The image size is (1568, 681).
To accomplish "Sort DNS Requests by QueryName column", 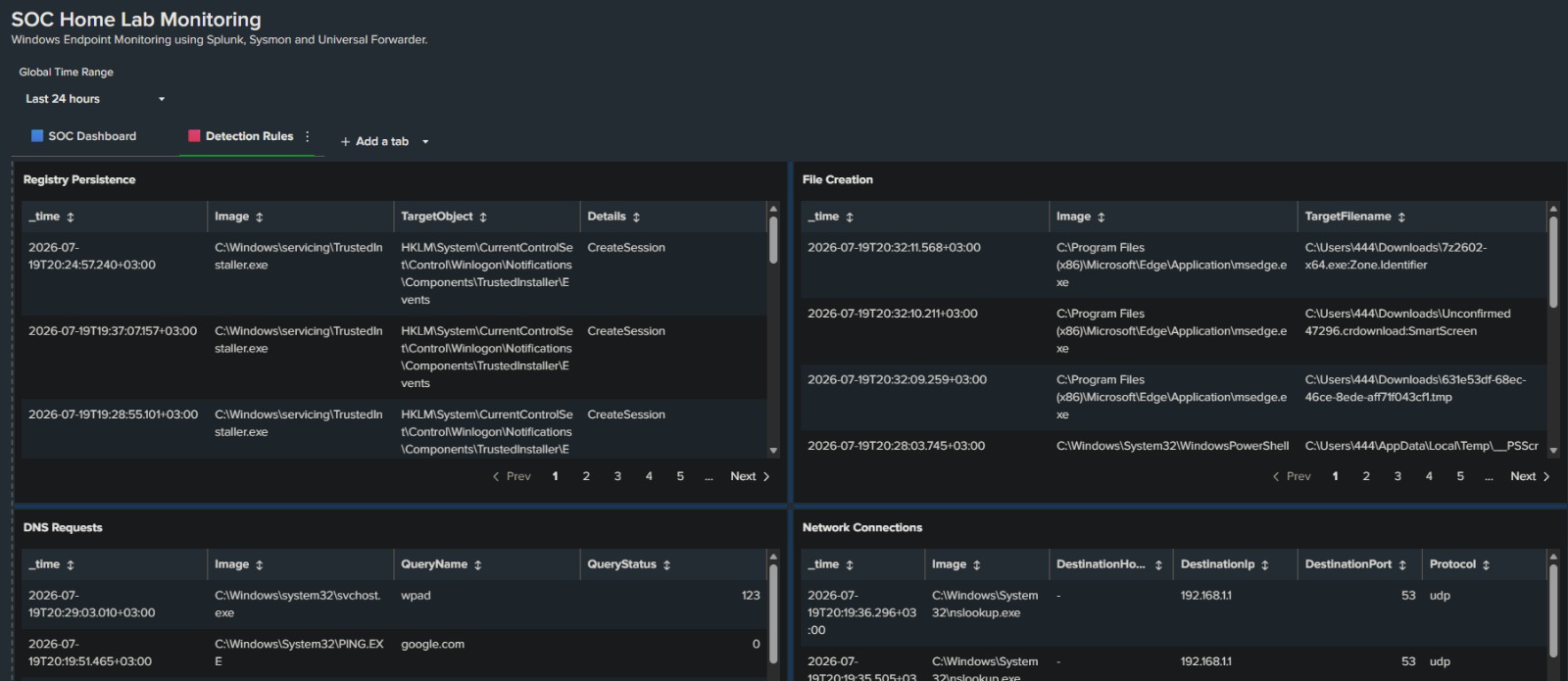I will click(x=441, y=564).
